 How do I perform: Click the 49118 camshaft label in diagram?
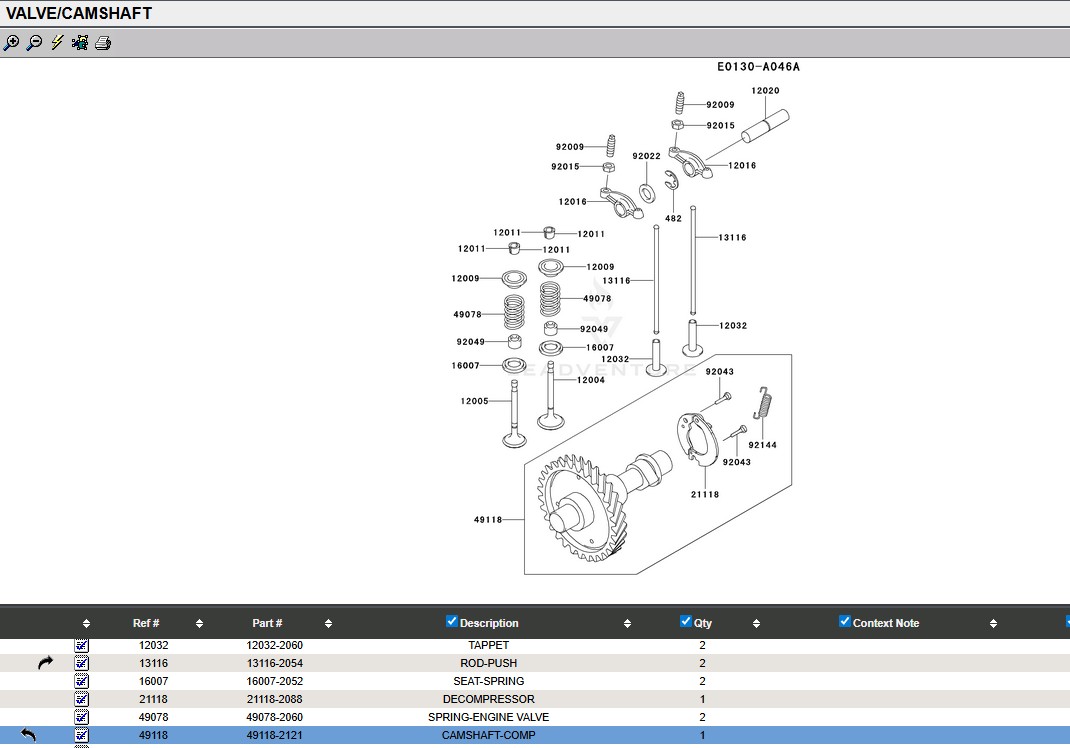tap(487, 520)
